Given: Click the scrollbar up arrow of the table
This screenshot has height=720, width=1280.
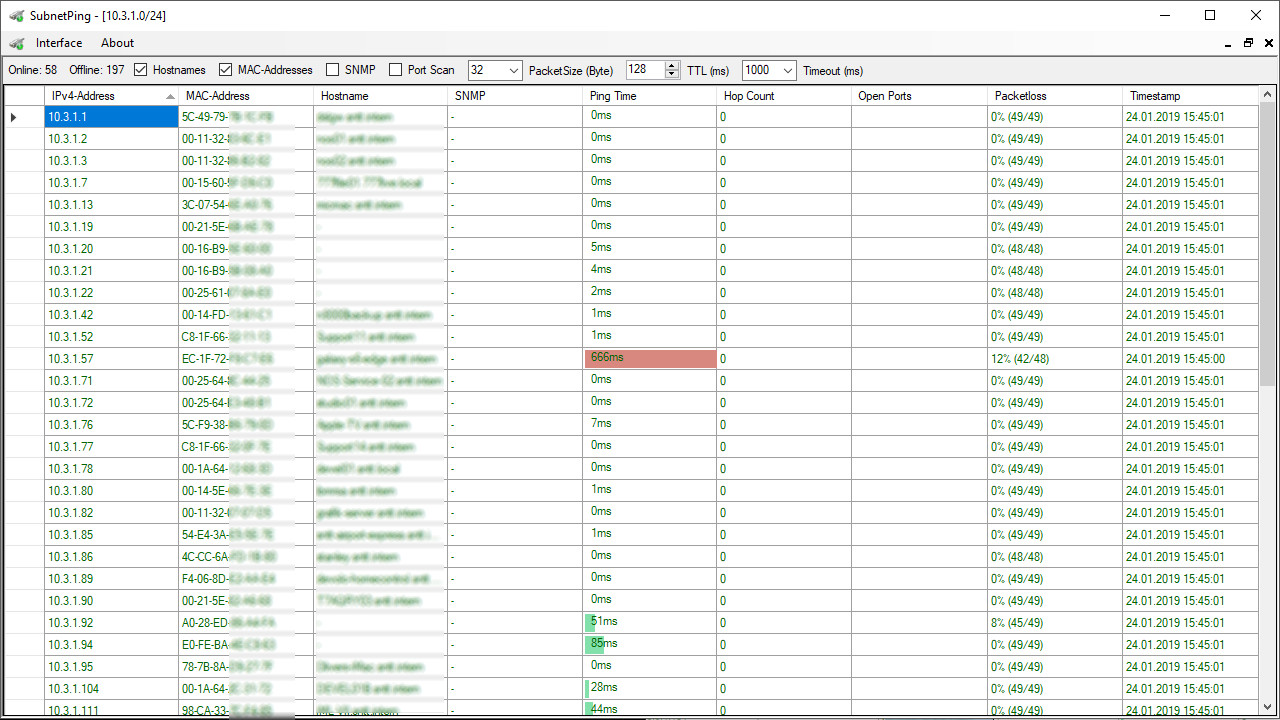Looking at the screenshot, I should [x=1267, y=95].
